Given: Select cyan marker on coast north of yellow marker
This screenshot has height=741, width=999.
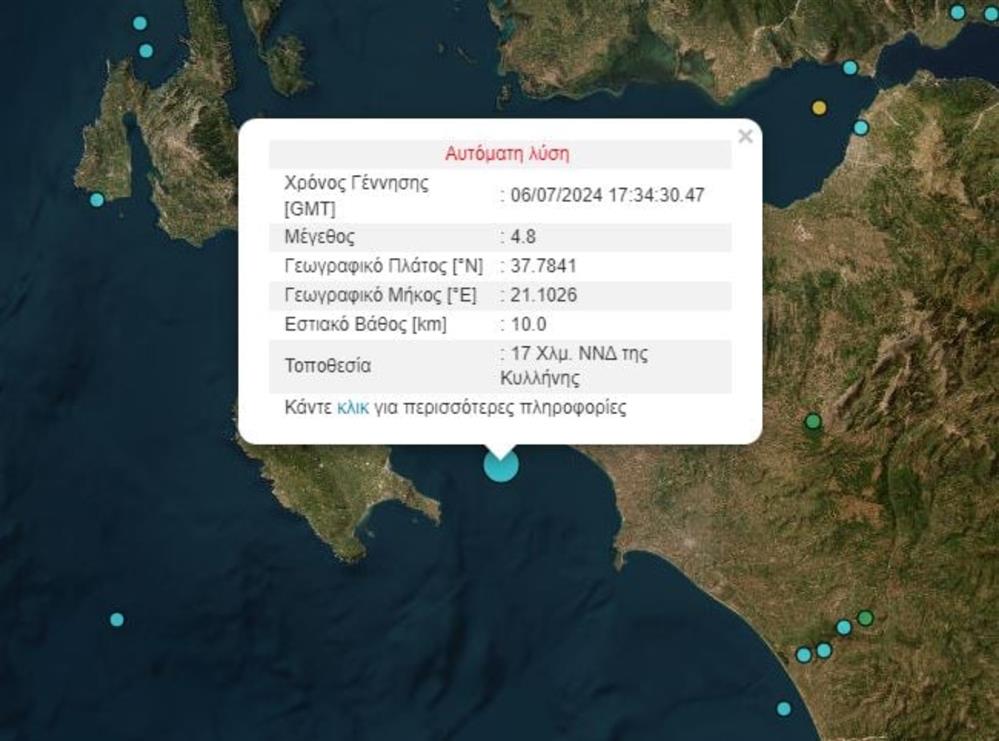Looking at the screenshot, I should [850, 68].
